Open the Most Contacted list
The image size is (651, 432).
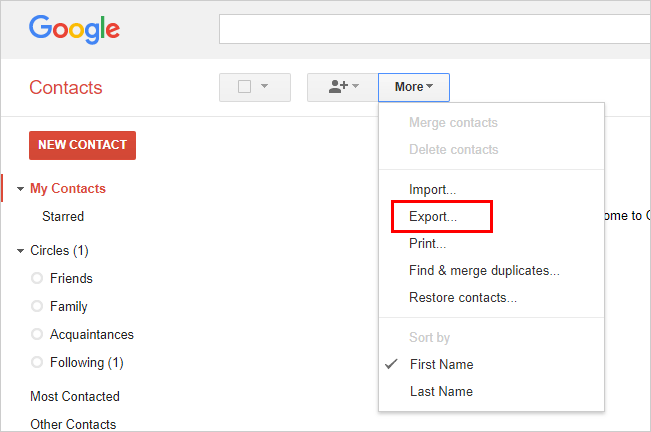point(75,396)
